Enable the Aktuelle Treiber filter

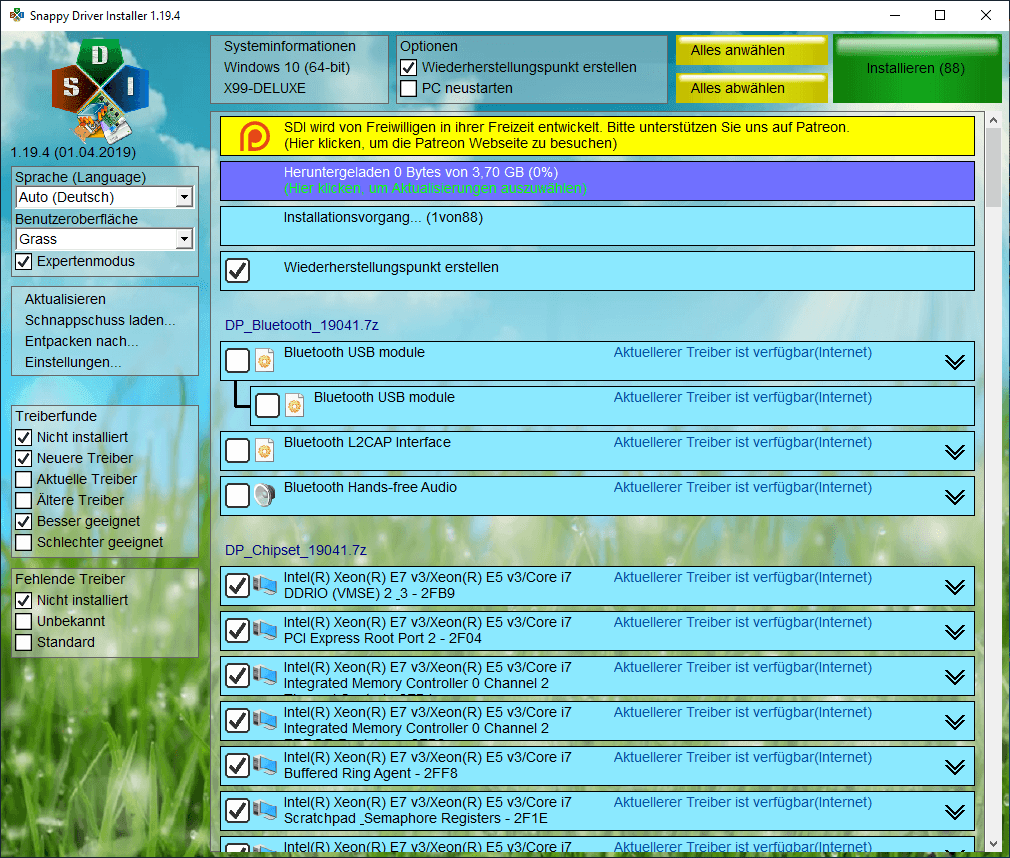tap(24, 480)
